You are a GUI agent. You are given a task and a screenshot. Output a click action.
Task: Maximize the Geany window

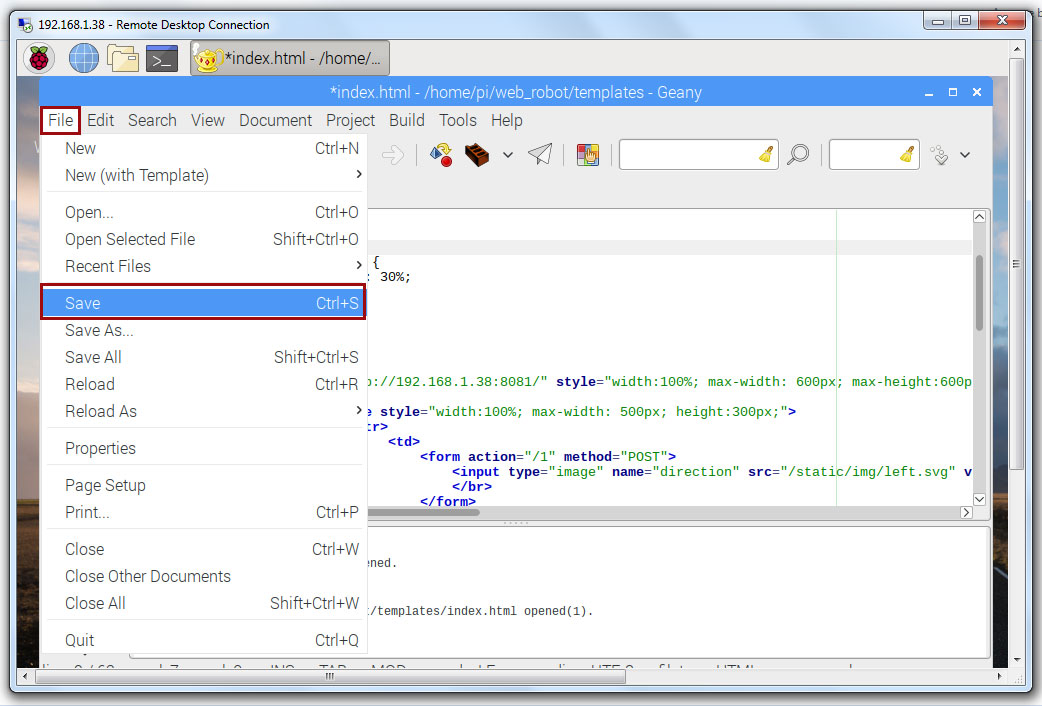click(953, 92)
